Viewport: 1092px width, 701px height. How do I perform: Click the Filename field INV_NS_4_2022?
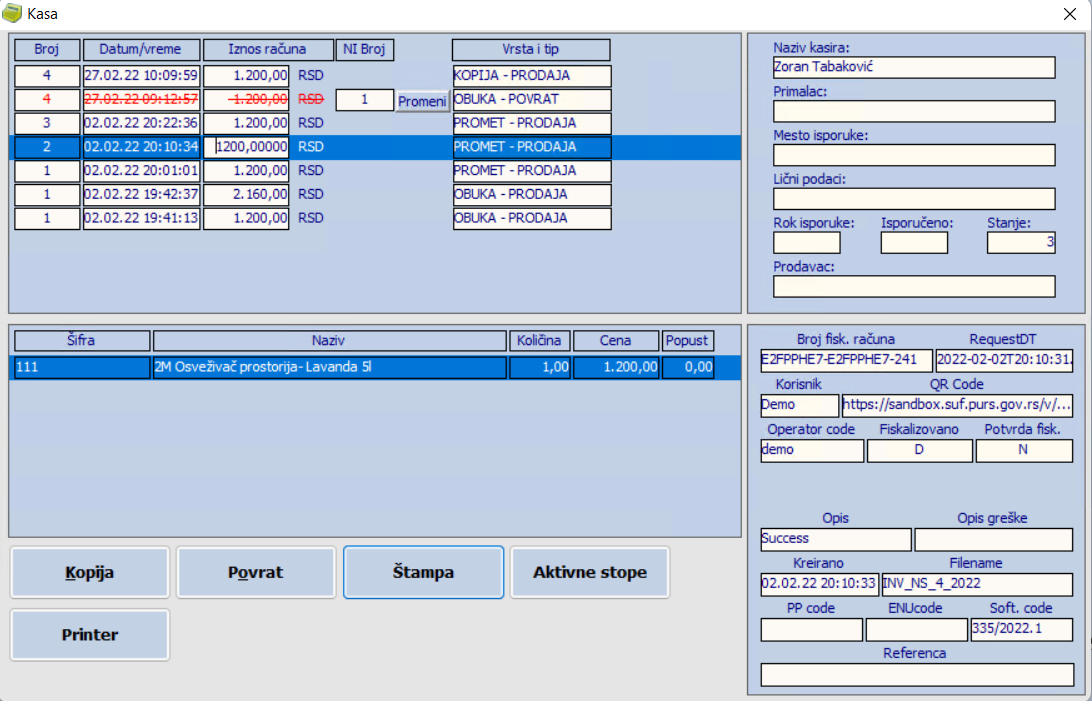pyautogui.click(x=977, y=584)
